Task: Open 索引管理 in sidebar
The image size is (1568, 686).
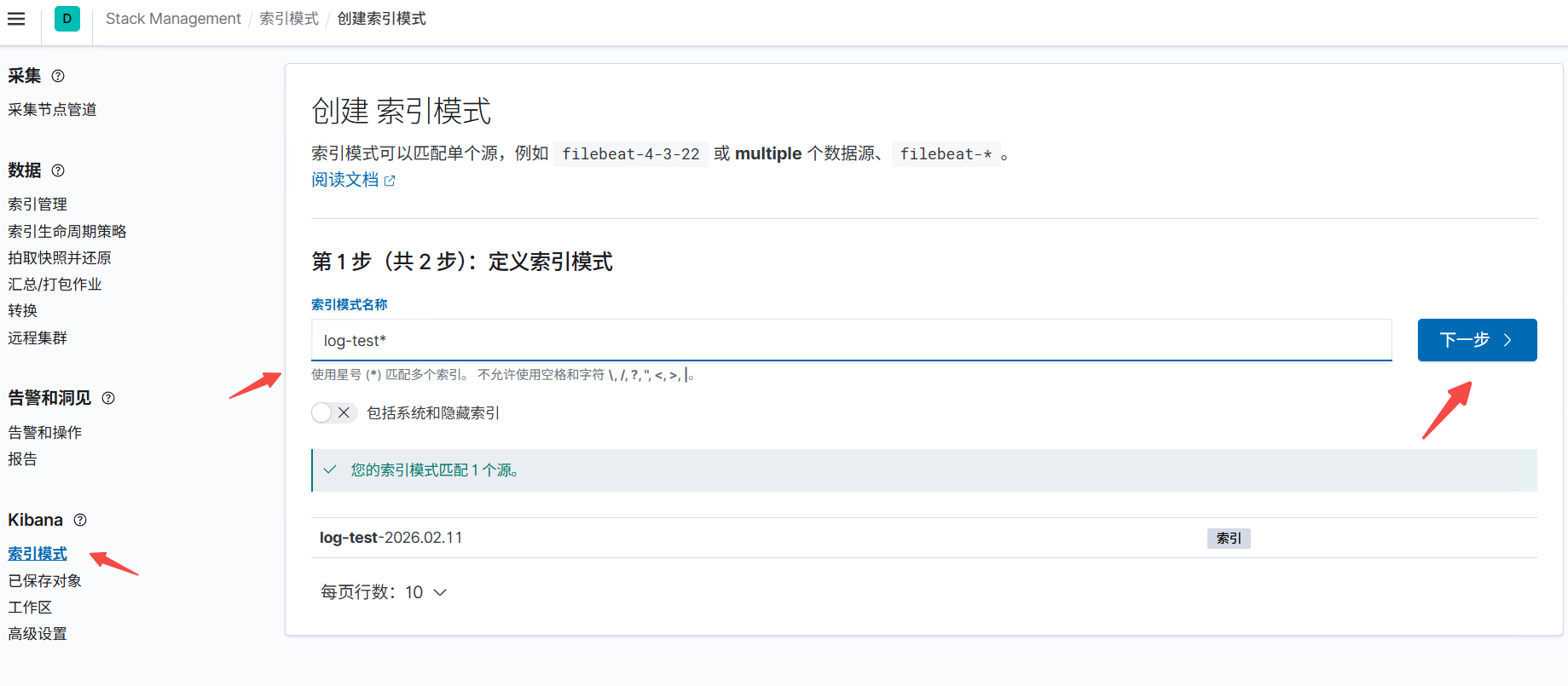Action: pyautogui.click(x=38, y=205)
